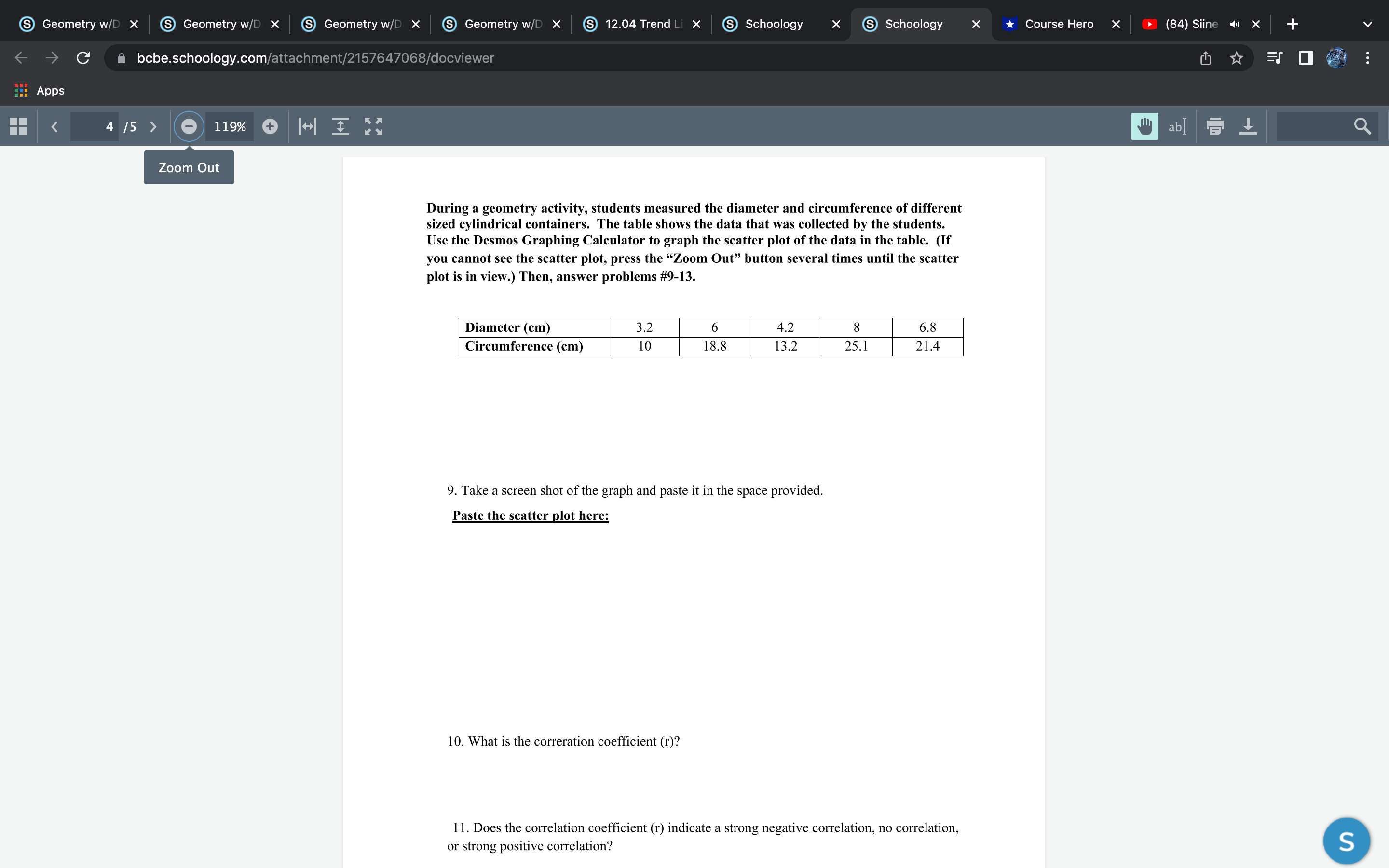Open Chrome three-dot menu

point(1368,58)
